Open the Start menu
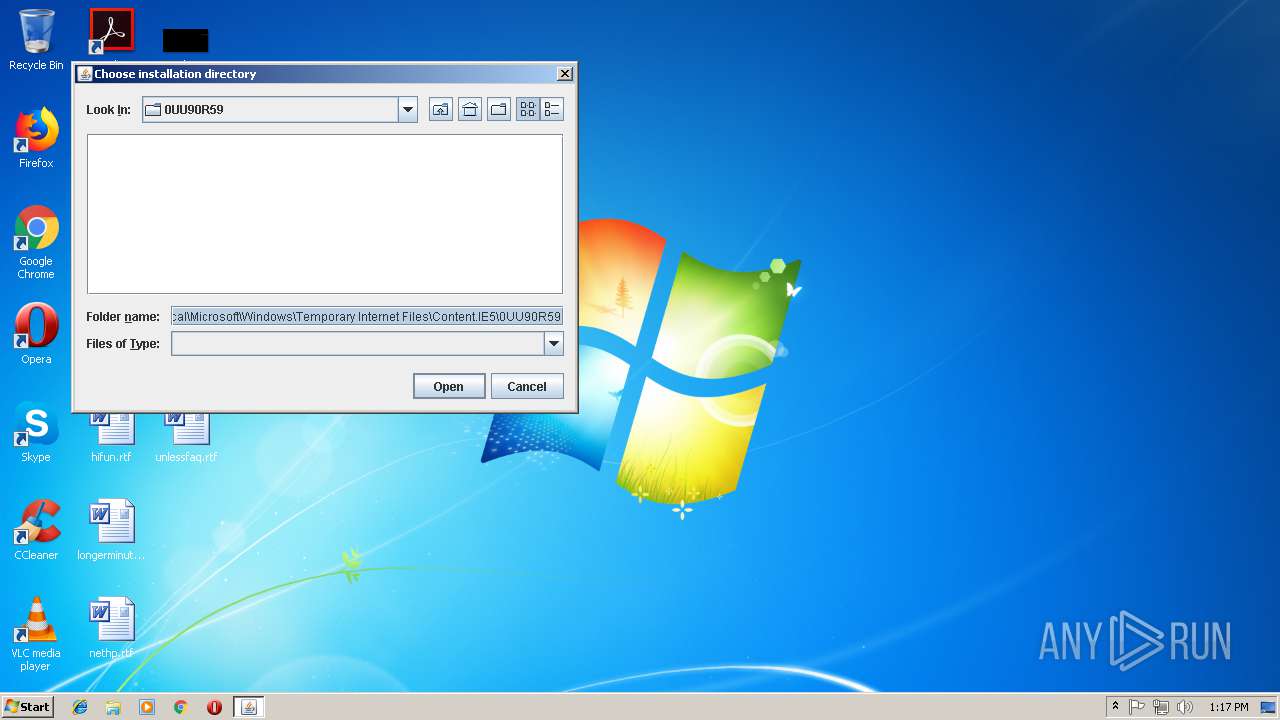The image size is (1280, 720). coord(28,706)
